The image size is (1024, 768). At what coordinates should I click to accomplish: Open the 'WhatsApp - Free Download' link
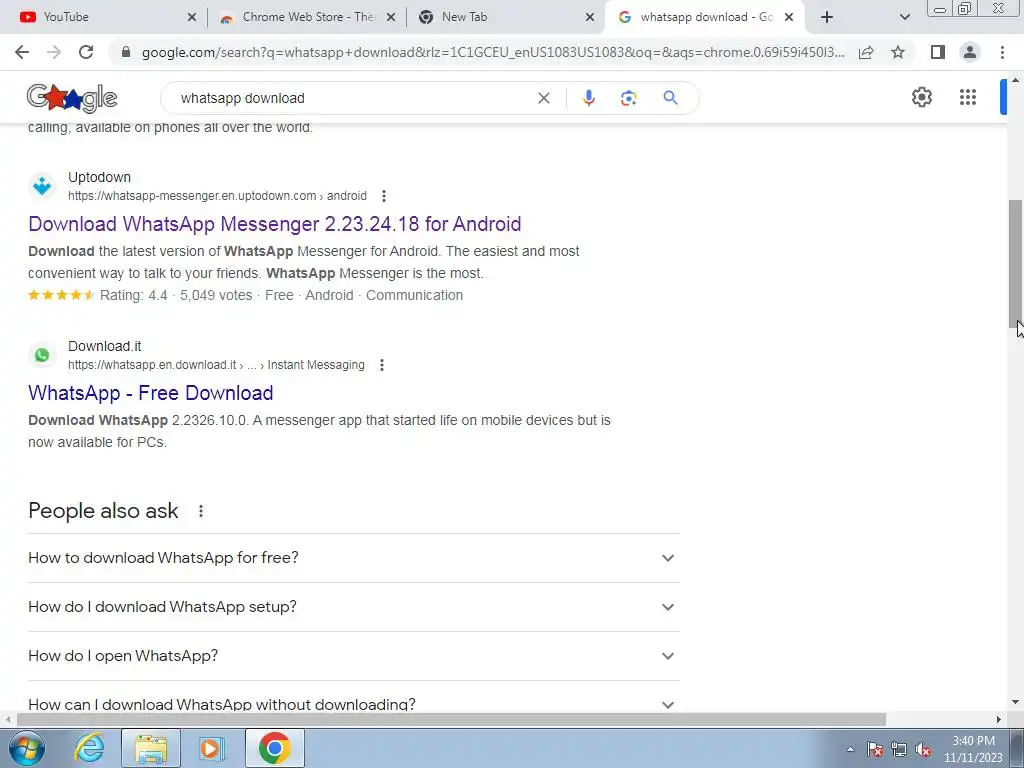click(x=151, y=393)
